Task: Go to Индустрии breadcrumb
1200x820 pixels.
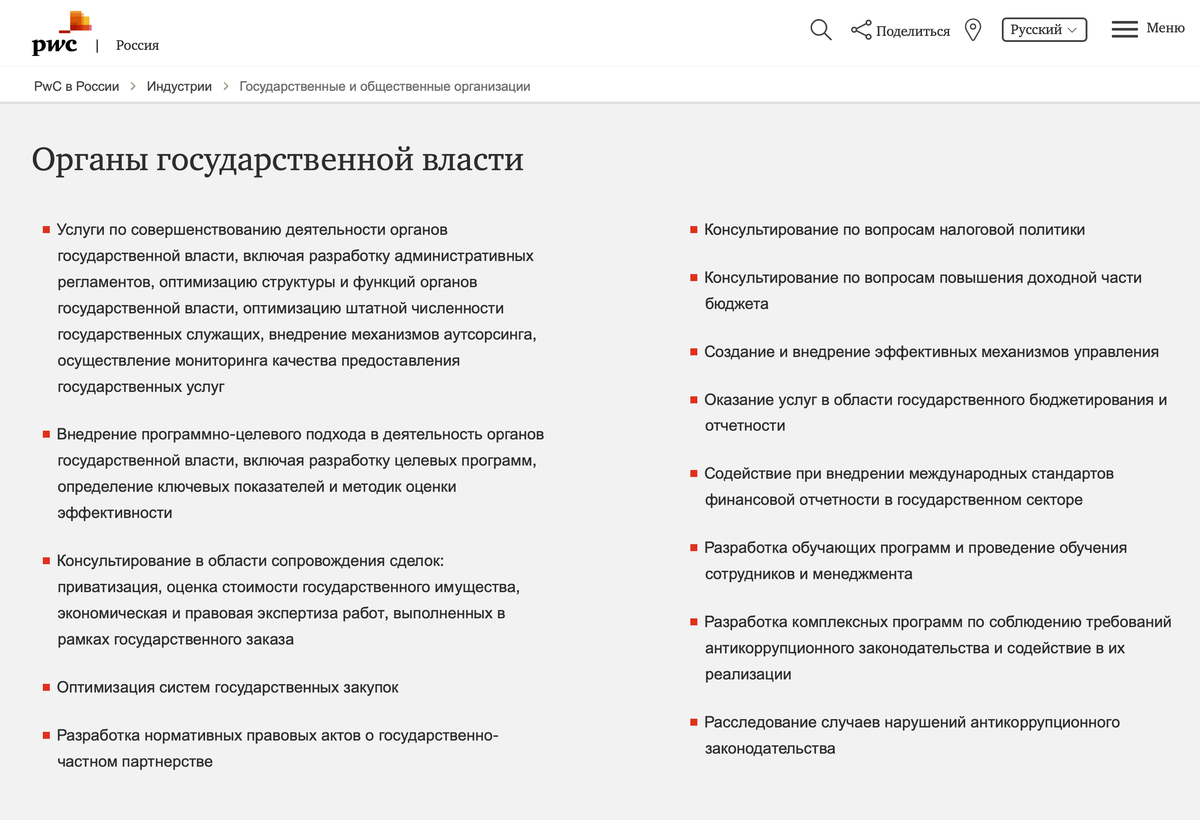Action: [179, 86]
